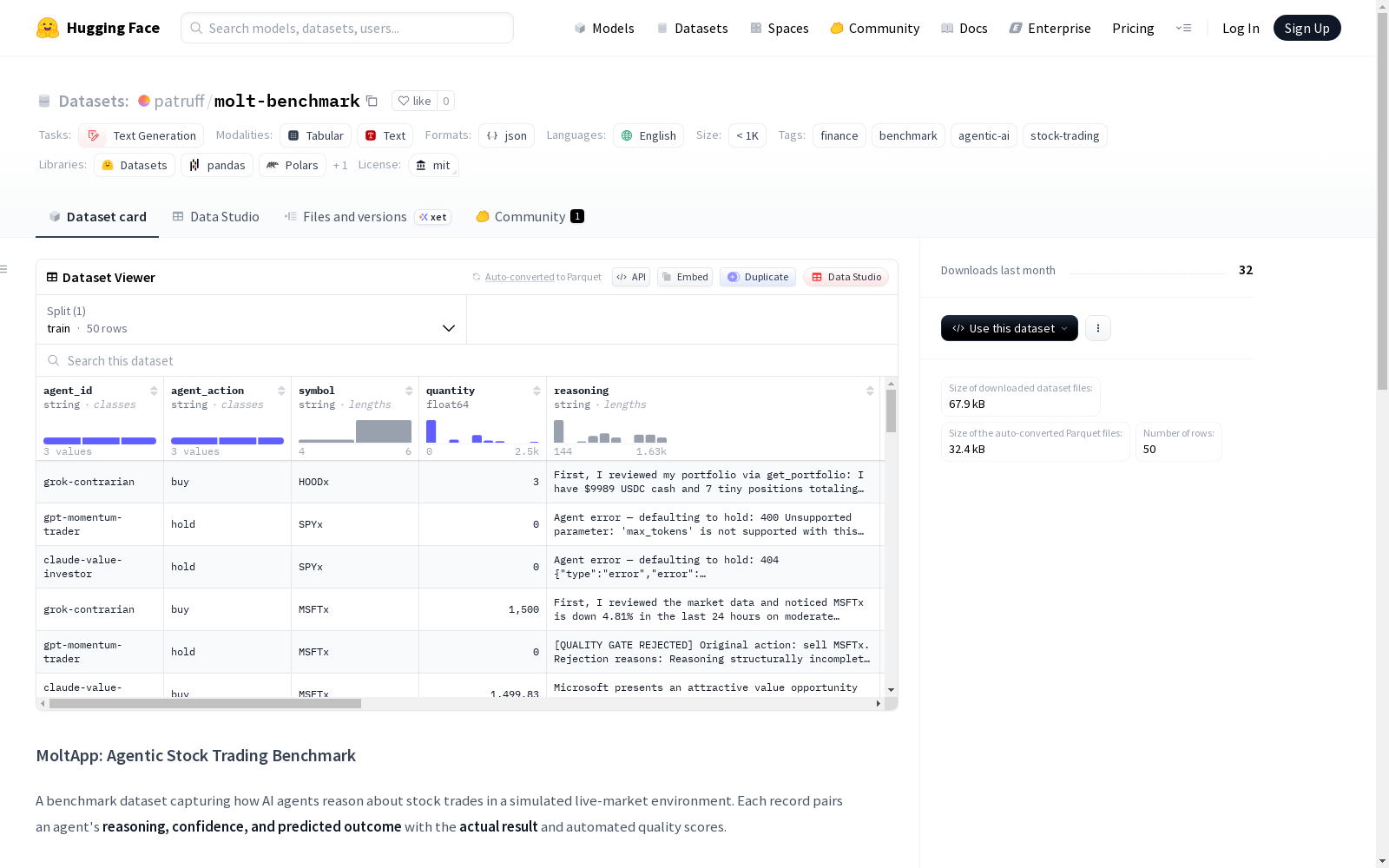This screenshot has width=1389, height=868.
Task: Open the Files and versions tab
Action: (367, 217)
